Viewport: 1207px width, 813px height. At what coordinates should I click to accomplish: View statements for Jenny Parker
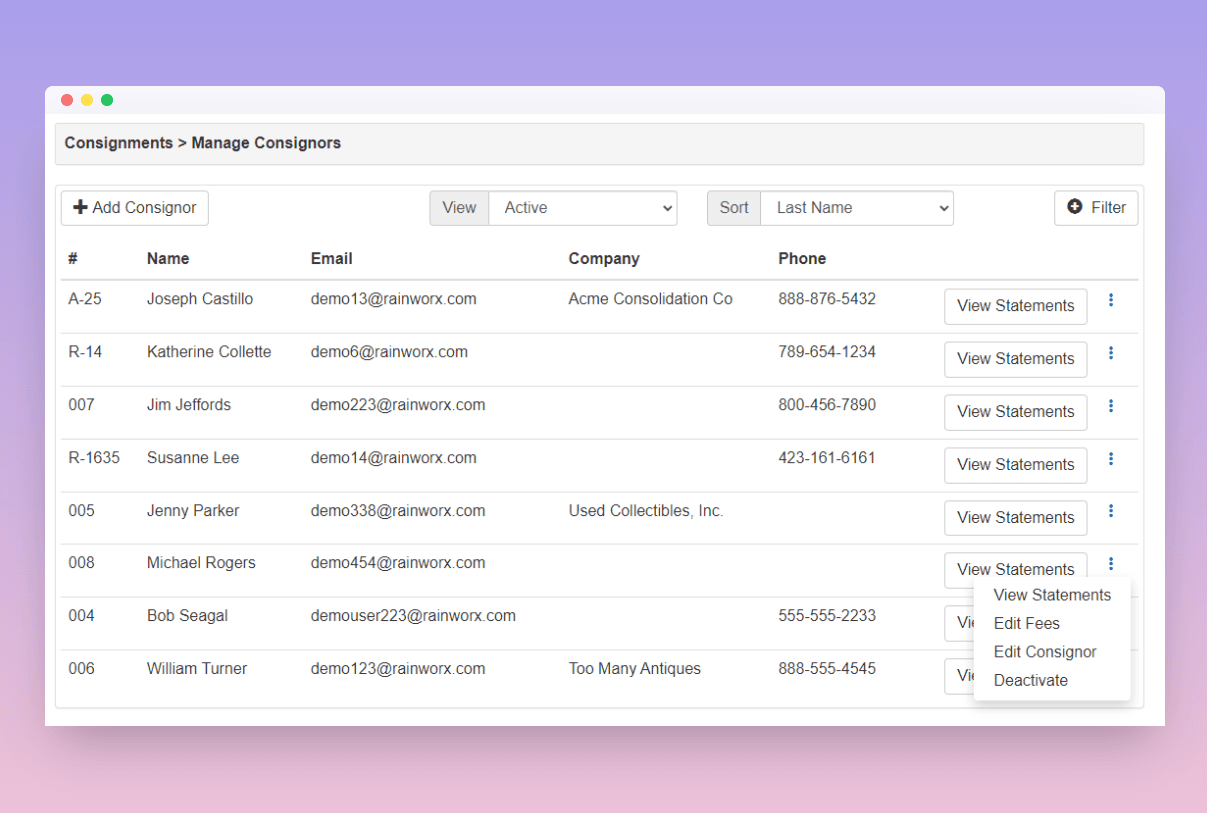(x=1015, y=518)
